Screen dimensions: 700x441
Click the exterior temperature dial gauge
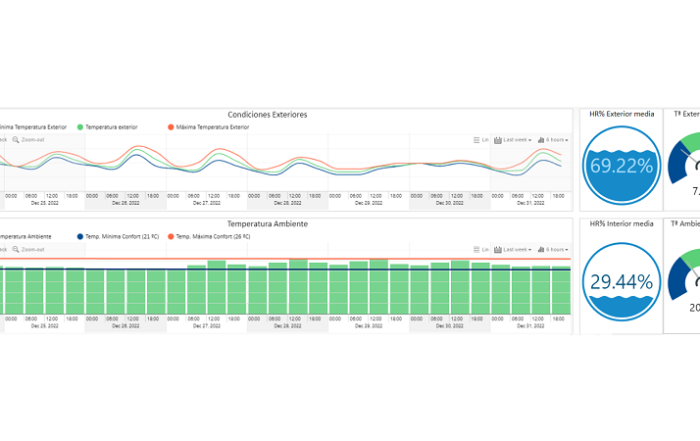[688, 160]
